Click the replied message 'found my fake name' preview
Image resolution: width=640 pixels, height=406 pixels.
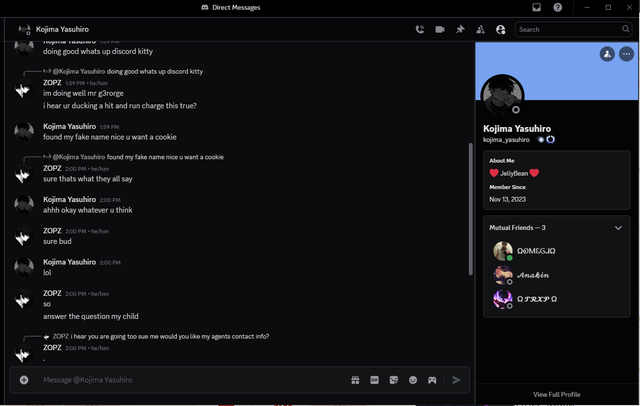[165, 157]
